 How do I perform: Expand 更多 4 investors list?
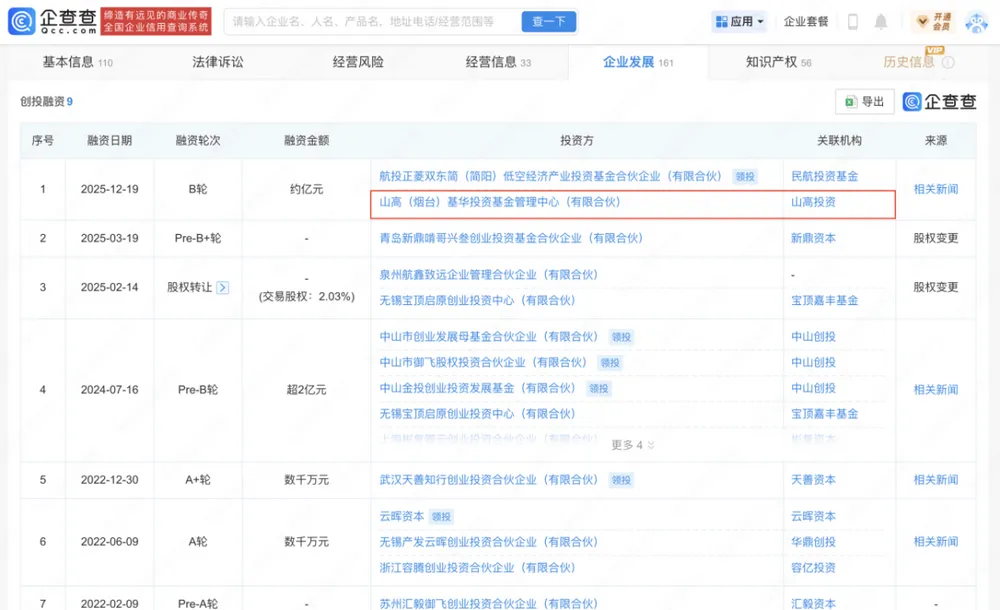click(633, 445)
